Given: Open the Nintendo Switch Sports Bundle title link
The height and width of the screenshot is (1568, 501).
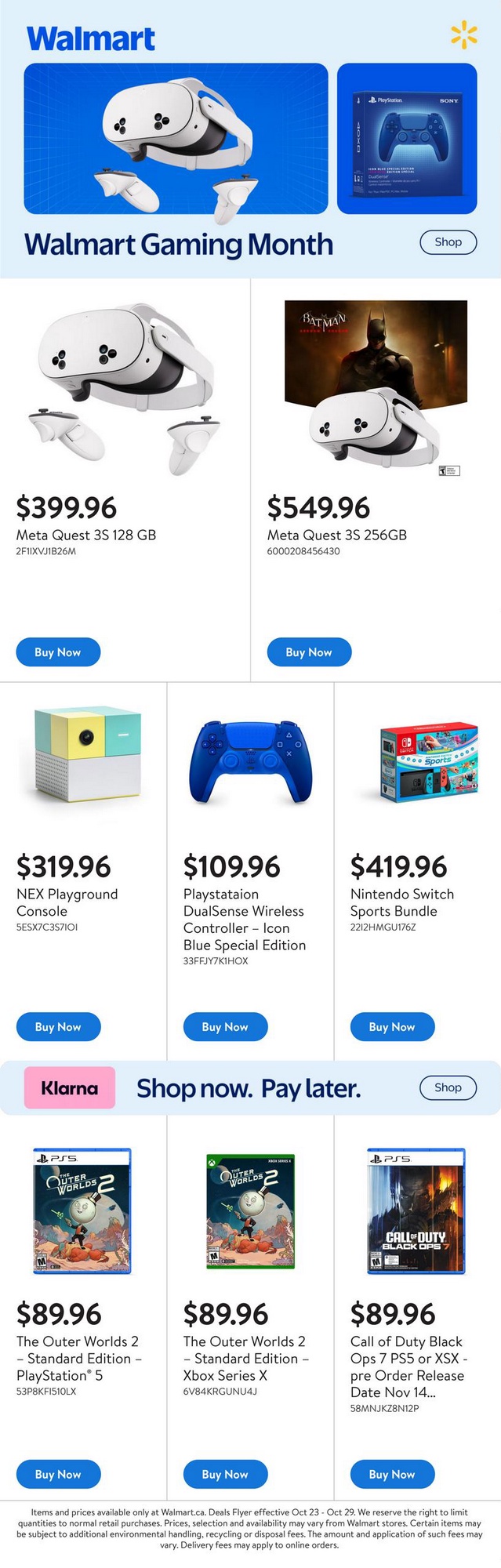Looking at the screenshot, I should click(402, 902).
